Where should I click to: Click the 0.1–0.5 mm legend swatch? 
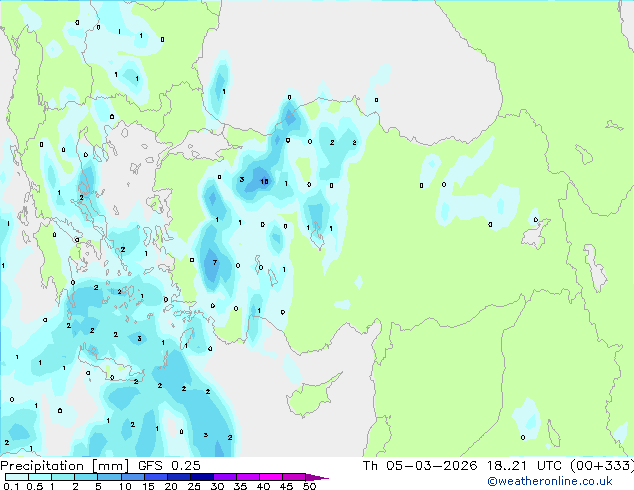(x=17, y=477)
